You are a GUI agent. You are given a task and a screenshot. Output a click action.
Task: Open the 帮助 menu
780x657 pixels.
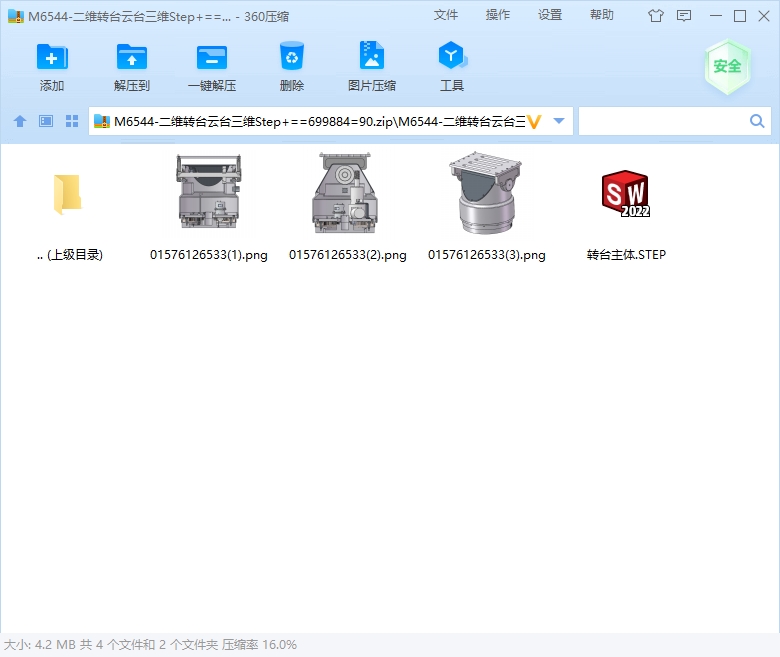602,15
